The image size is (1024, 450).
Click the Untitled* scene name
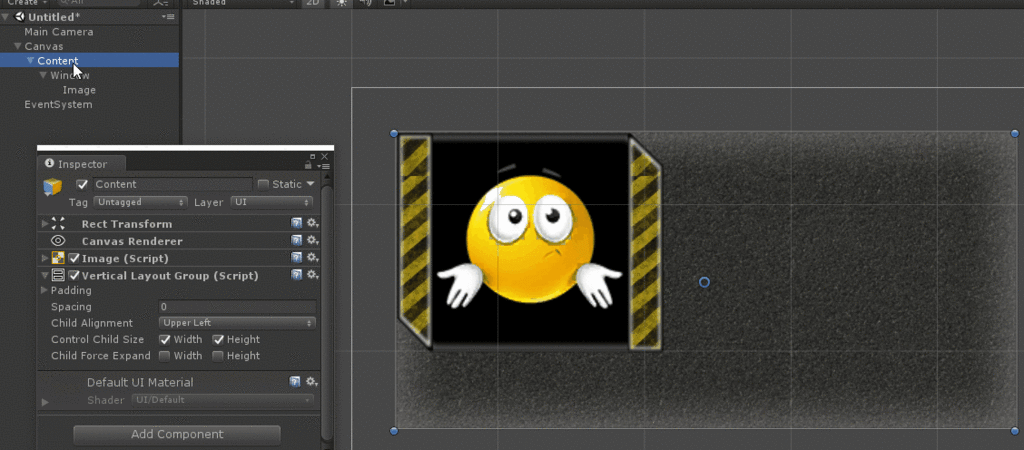[53, 17]
